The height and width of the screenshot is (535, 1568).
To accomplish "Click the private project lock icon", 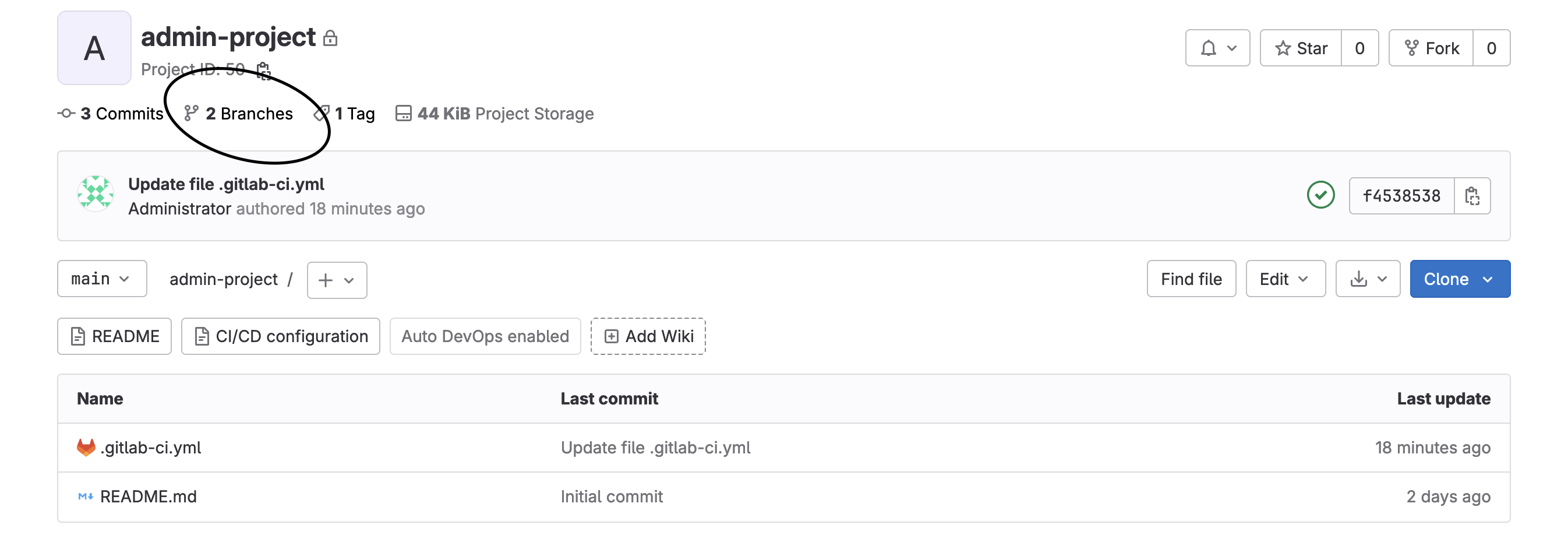I will 330,38.
